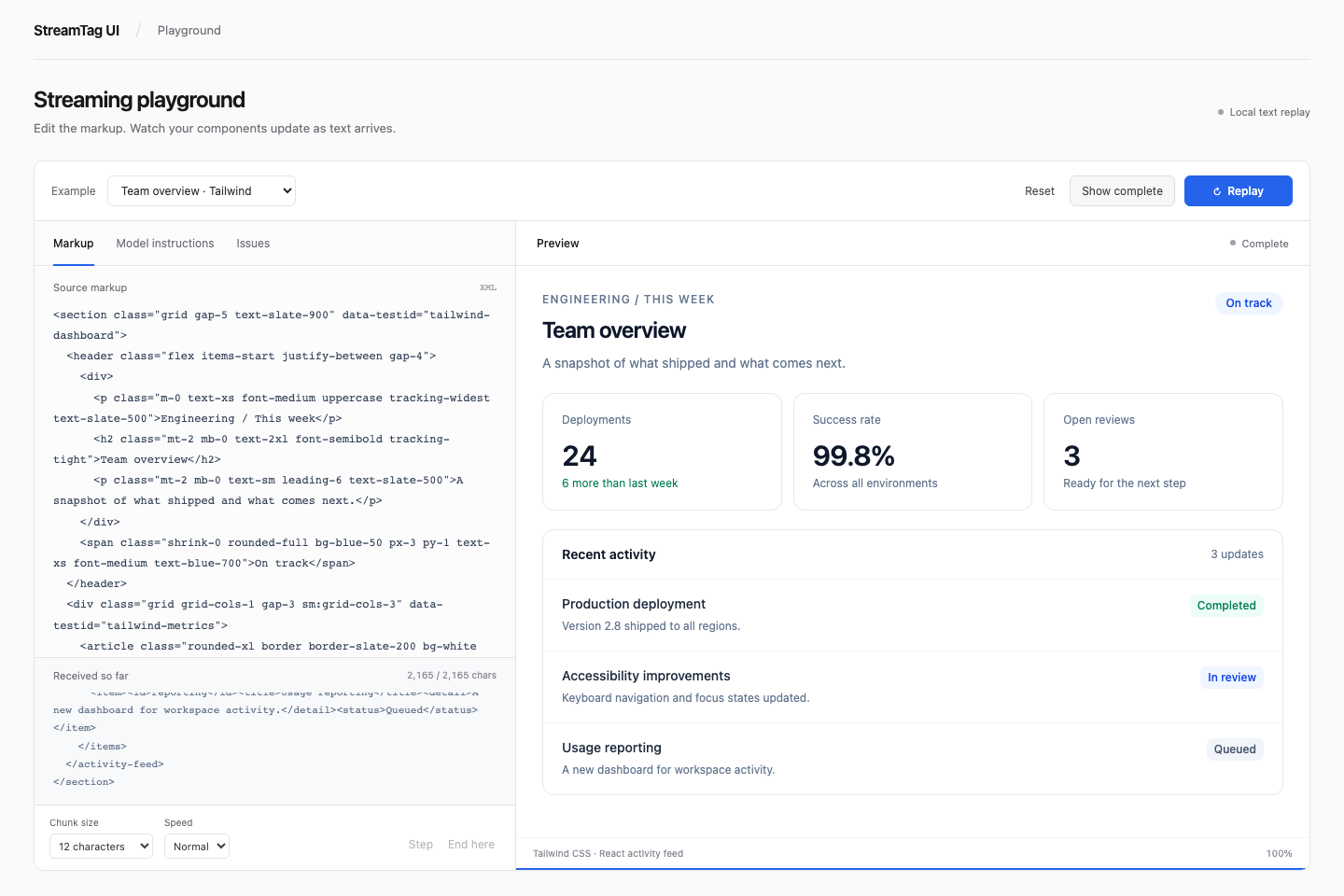The image size is (1344, 896).
Task: Click the Reset button
Action: pyautogui.click(x=1040, y=191)
